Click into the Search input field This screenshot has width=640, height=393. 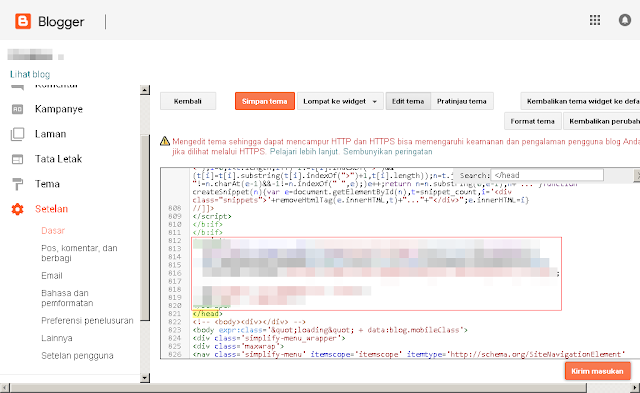click(x=547, y=175)
